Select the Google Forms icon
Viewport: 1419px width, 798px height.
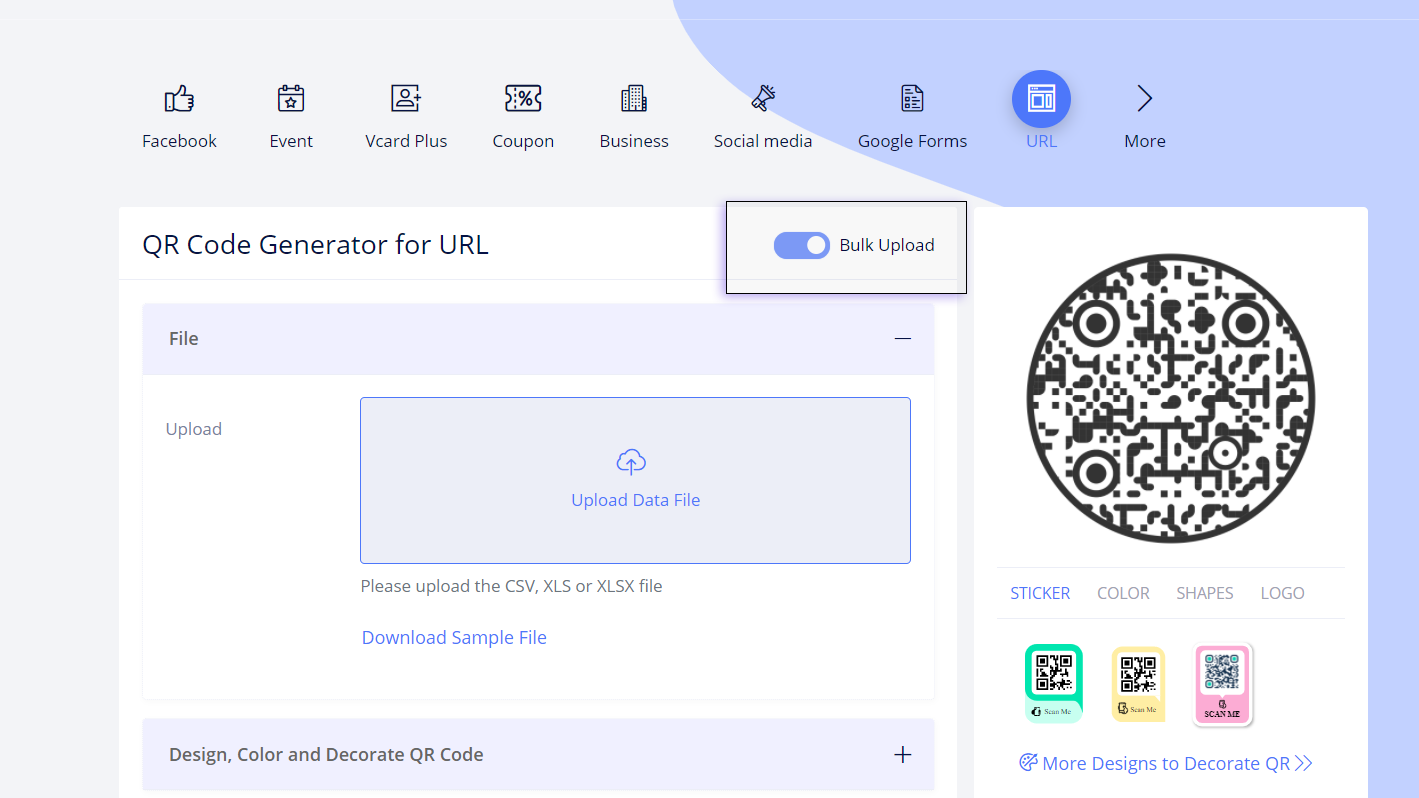coord(912,99)
